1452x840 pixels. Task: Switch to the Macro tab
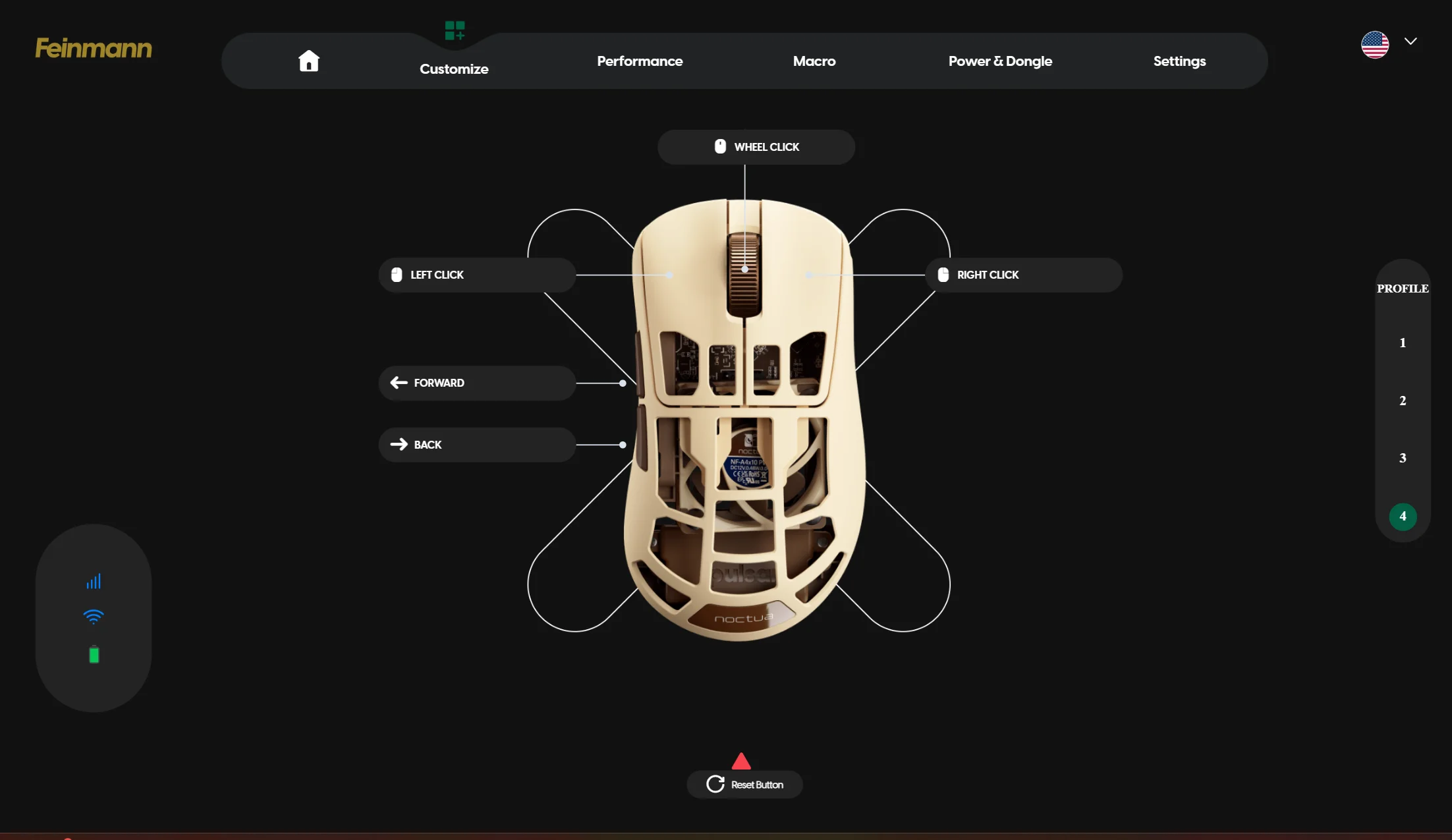[x=814, y=61]
